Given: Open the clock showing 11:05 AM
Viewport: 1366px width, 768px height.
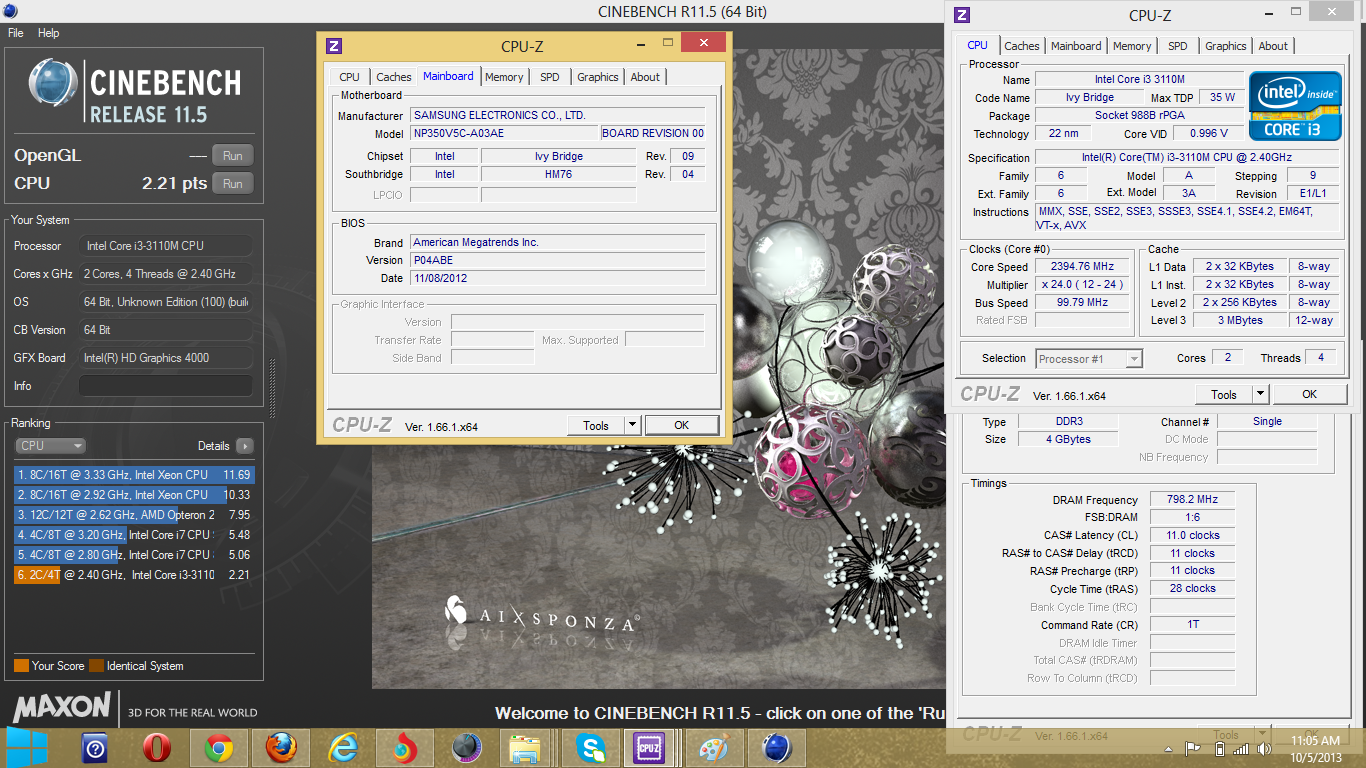Looking at the screenshot, I should [1315, 748].
